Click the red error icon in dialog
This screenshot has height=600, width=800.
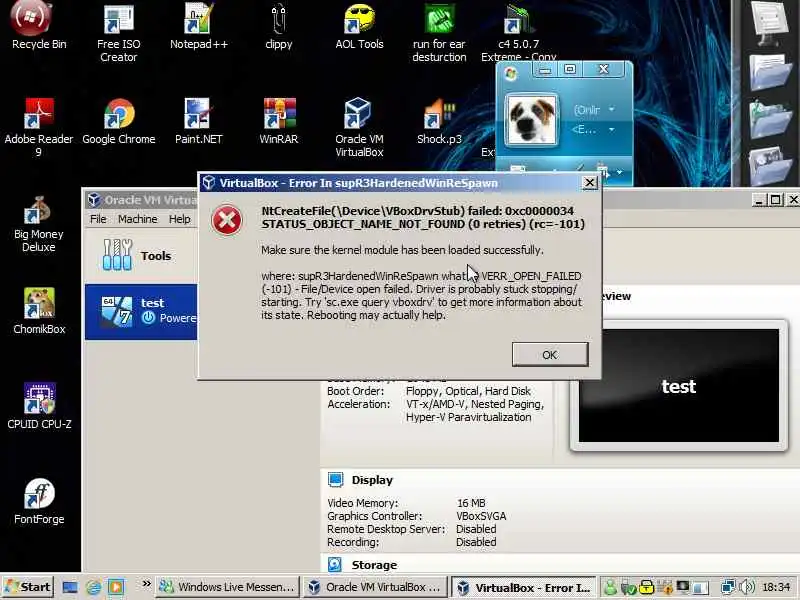[x=227, y=220]
